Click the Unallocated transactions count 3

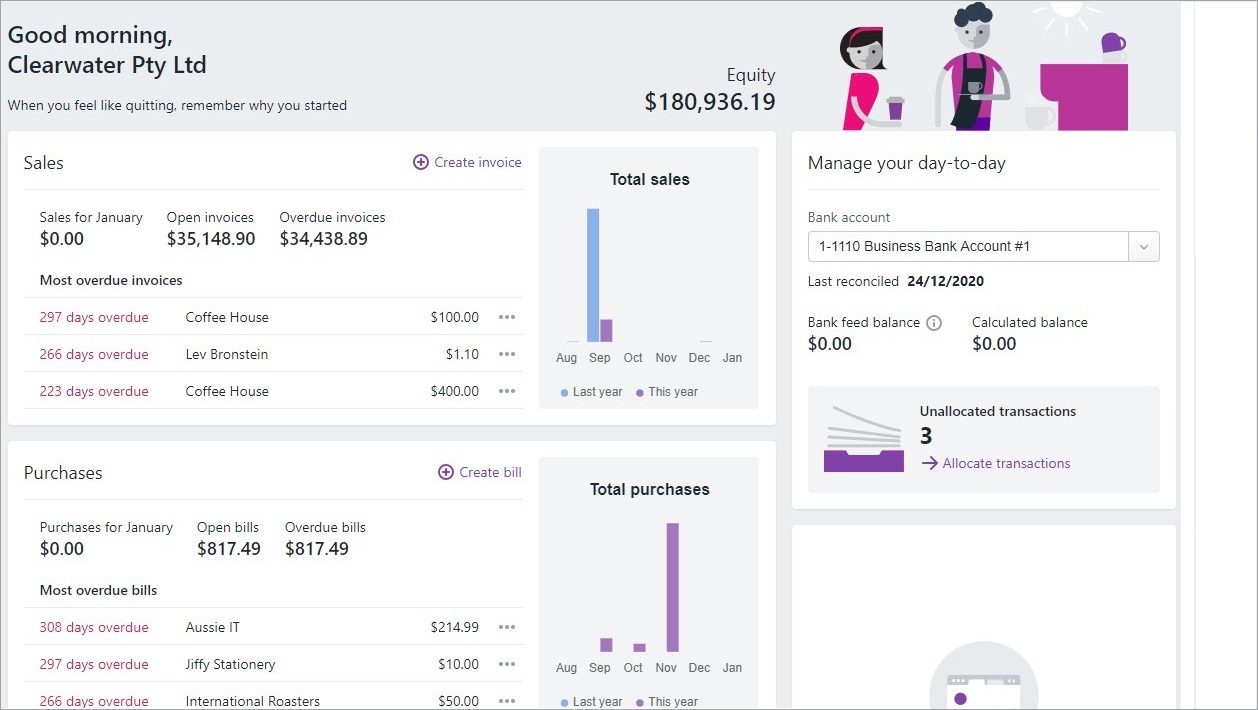pos(926,436)
